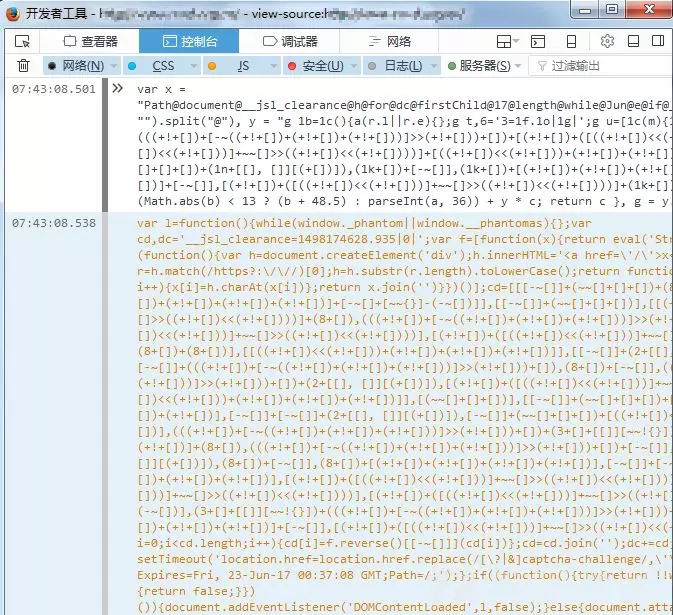The image size is (673, 615).
Task: Click the 过滤输出 filter input field
Action: click(601, 66)
